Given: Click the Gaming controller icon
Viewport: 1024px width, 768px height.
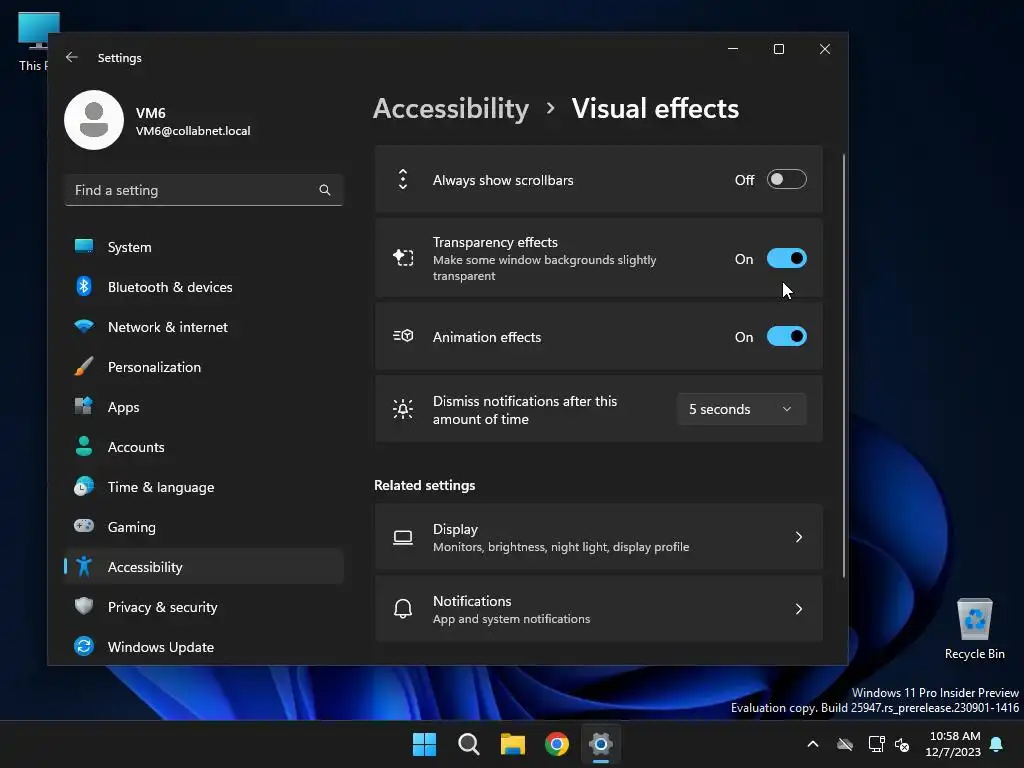Looking at the screenshot, I should tap(84, 526).
